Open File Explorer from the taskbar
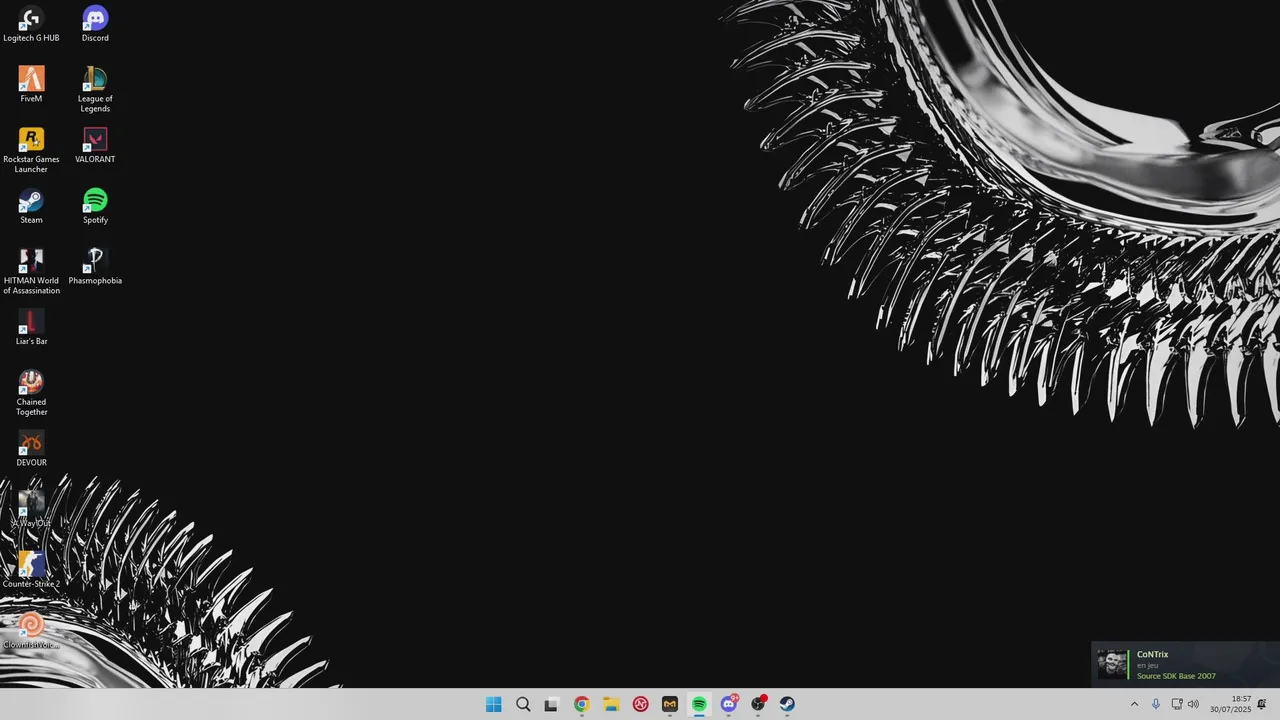 (x=611, y=704)
